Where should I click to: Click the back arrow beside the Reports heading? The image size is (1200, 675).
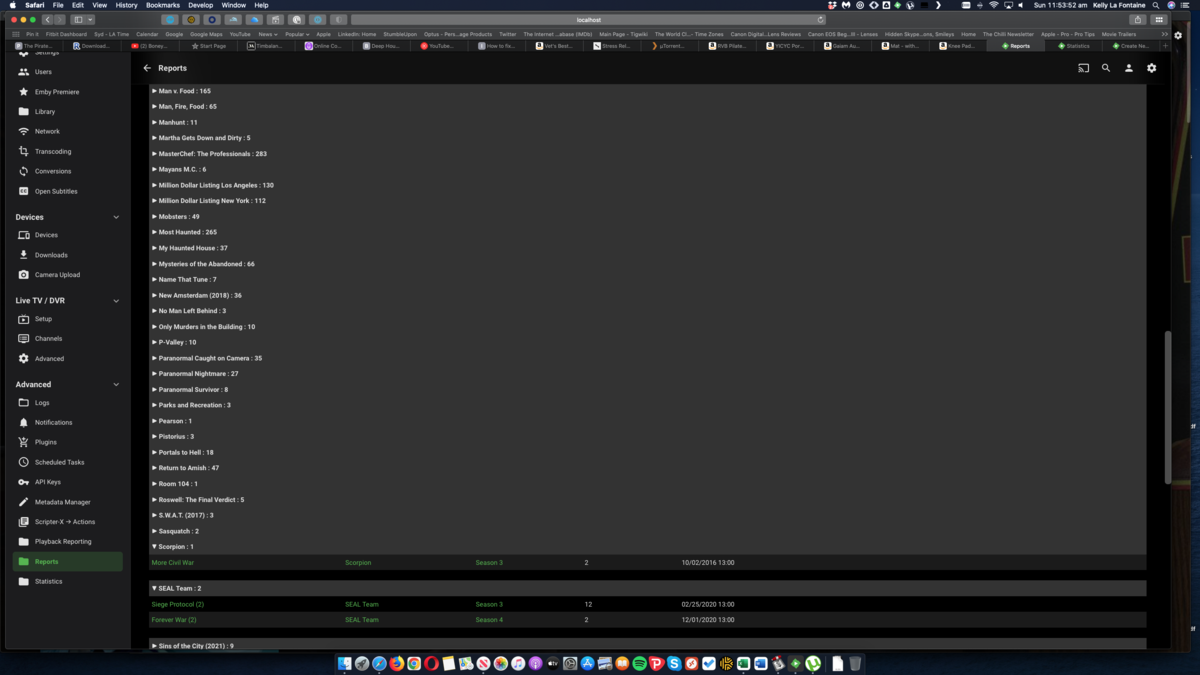(x=148, y=67)
